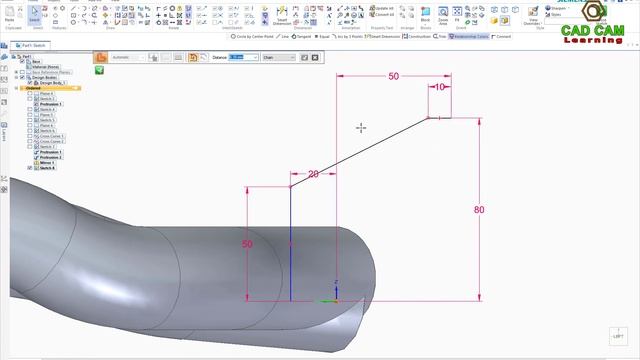Click the Fit view icon
640x360 pixels.
pos(457,14)
